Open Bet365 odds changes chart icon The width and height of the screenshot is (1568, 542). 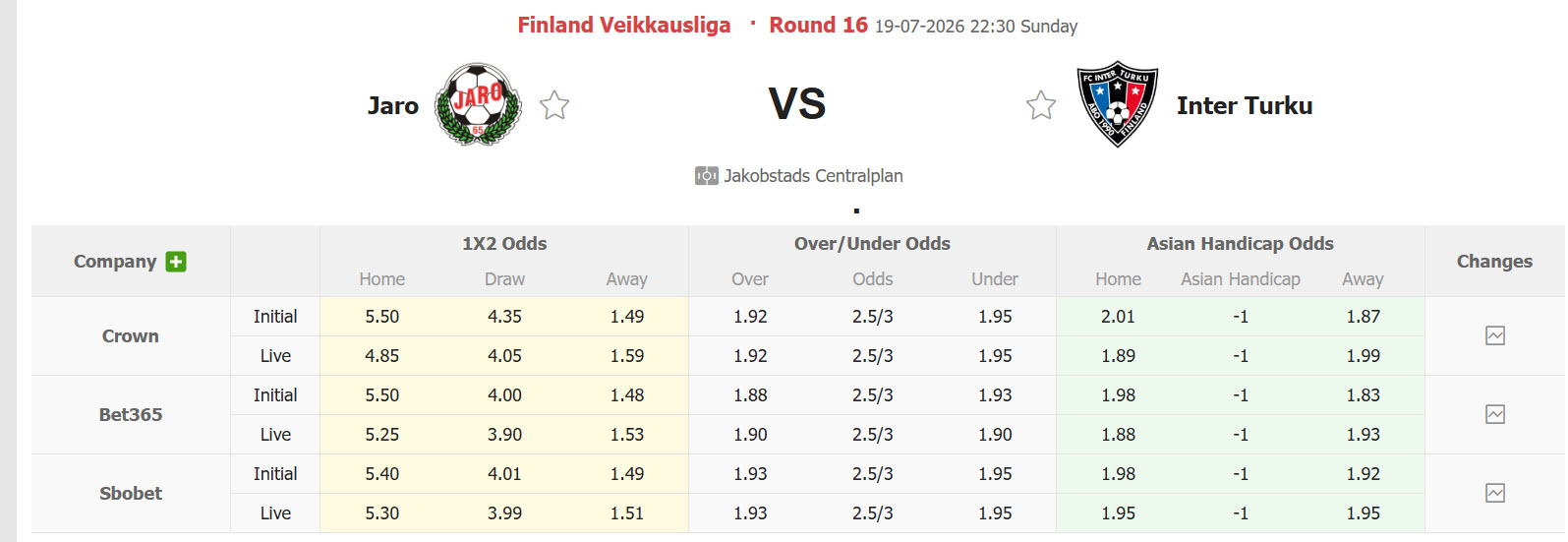click(1495, 414)
